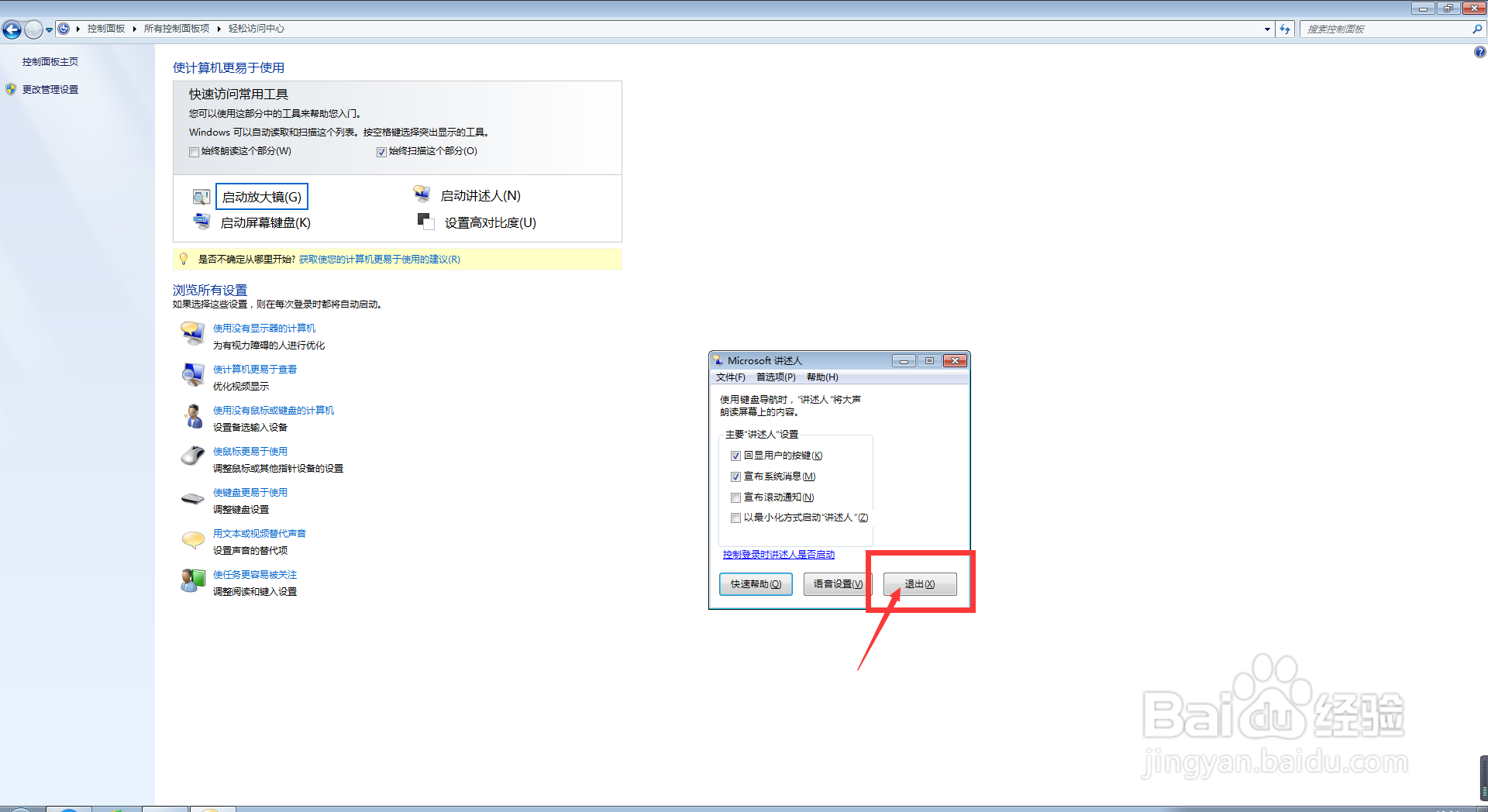This screenshot has width=1488, height=812.
Task: Click the Microsoft 讲述人 title bar icon
Action: coord(718,360)
